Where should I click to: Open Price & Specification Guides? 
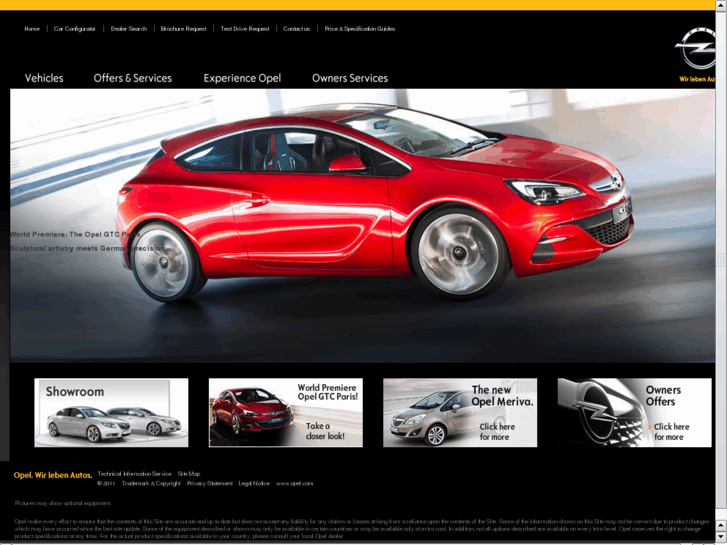[360, 29]
